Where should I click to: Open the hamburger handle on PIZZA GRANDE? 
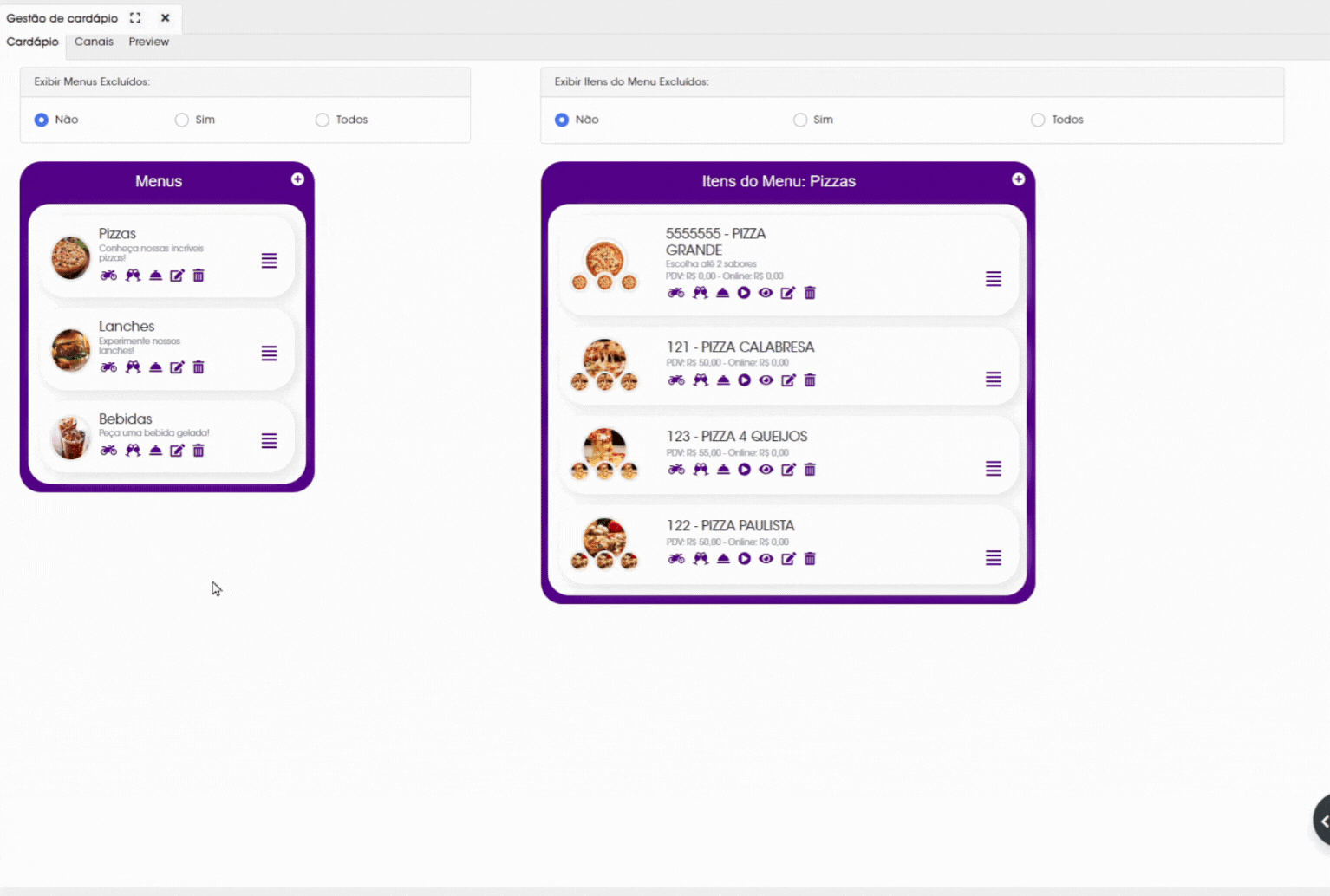[x=994, y=279]
